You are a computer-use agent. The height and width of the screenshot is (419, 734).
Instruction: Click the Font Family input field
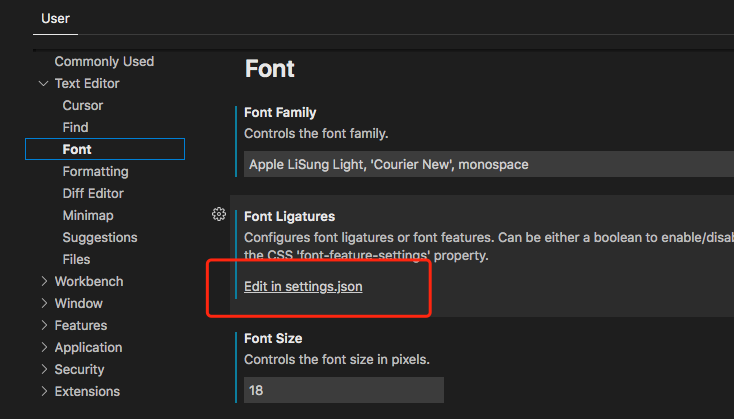[488, 164]
